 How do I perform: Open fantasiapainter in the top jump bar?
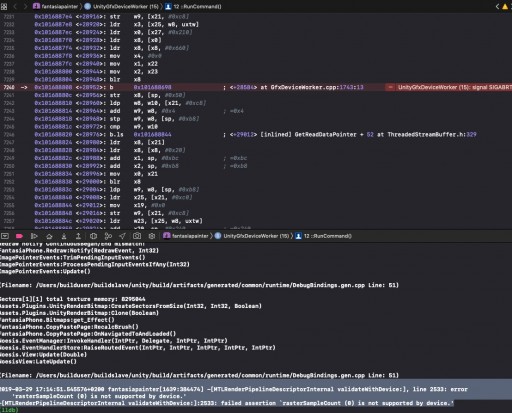click(x=55, y=6)
